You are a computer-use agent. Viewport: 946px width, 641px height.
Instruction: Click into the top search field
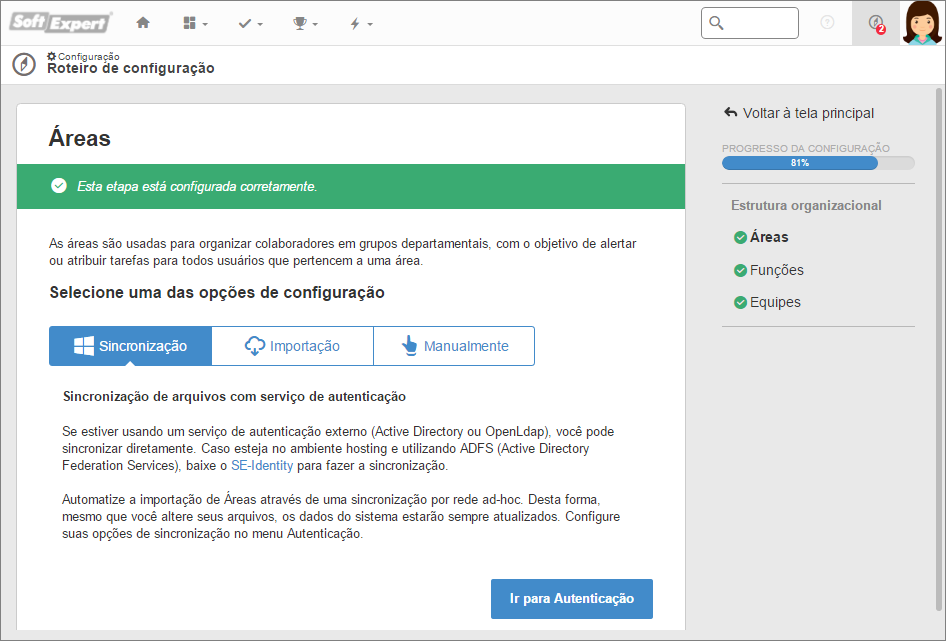coord(749,23)
